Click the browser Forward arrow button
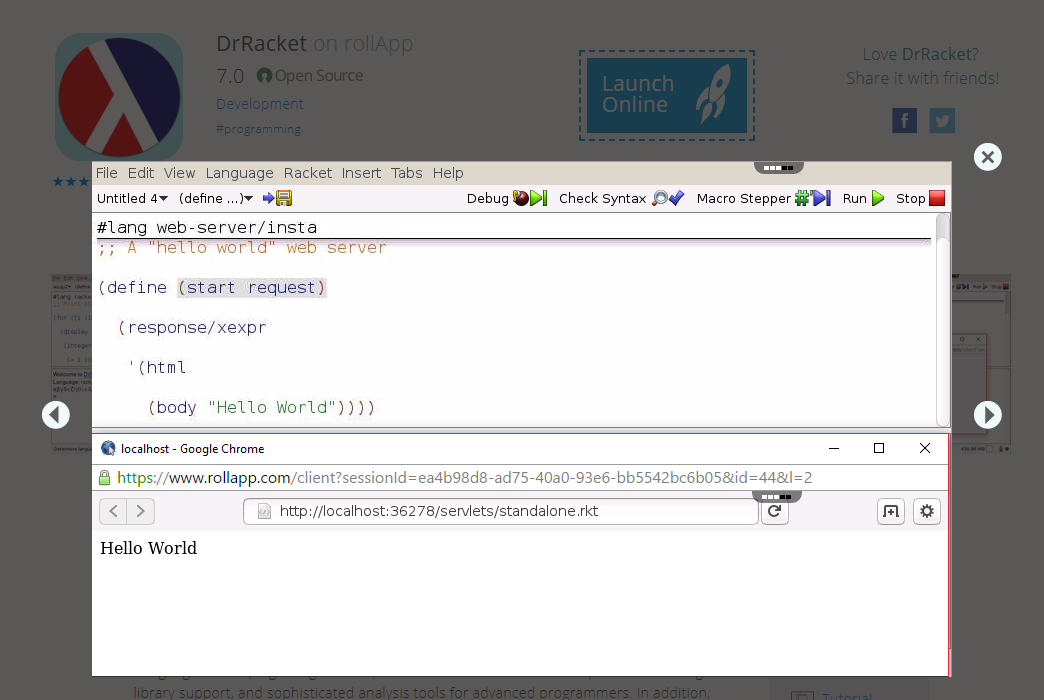Image resolution: width=1044 pixels, height=700 pixels. 140,512
